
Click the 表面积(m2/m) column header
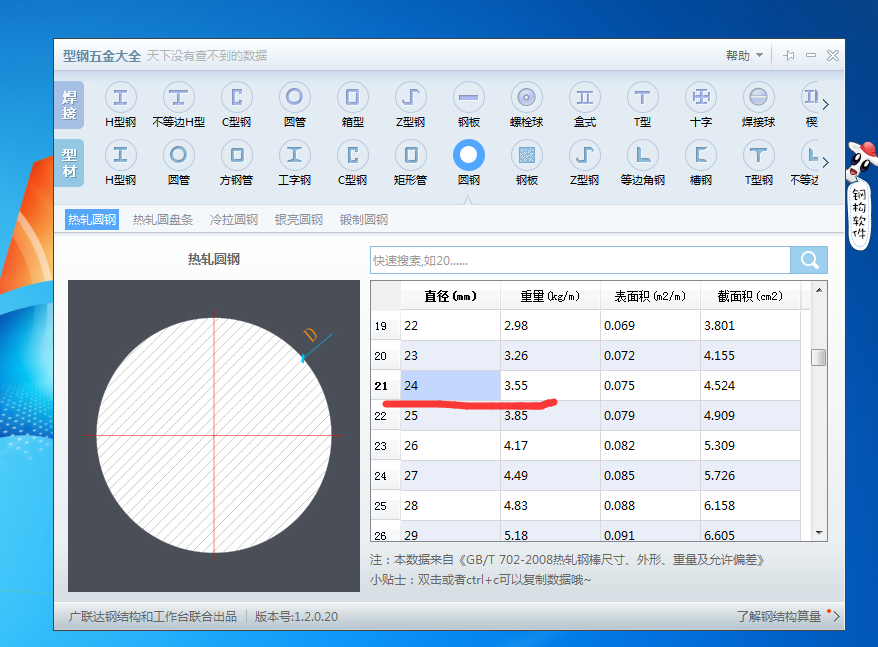click(x=650, y=296)
